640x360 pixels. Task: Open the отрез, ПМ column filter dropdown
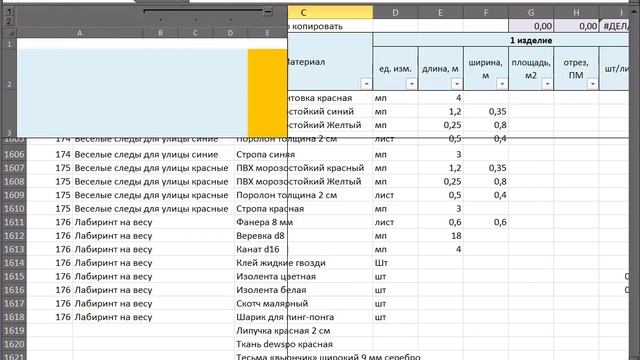tap(592, 84)
